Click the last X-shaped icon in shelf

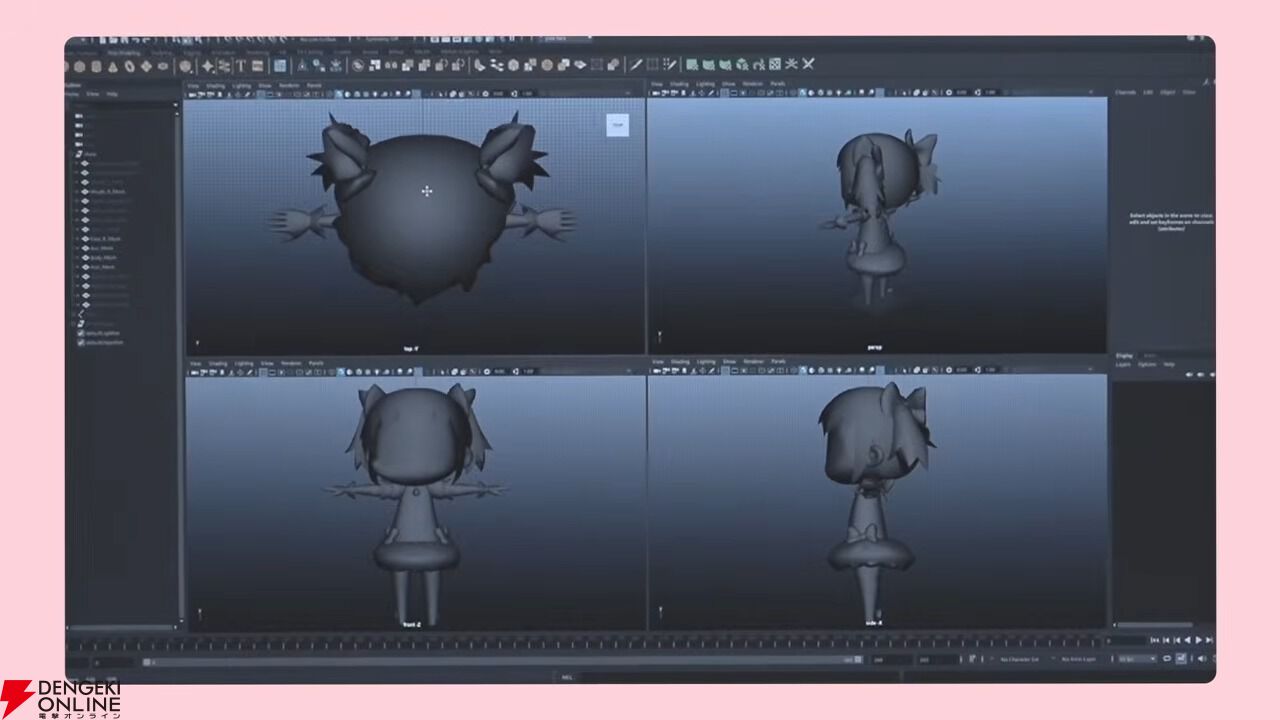click(x=808, y=64)
